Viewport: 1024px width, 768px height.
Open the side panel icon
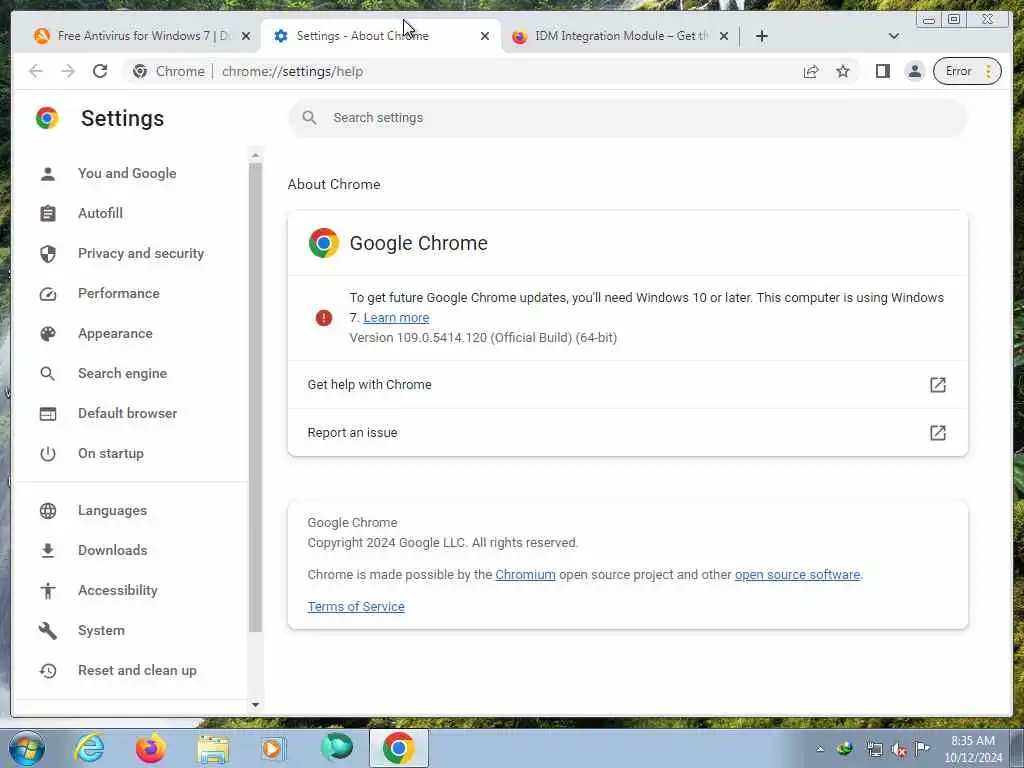(883, 71)
